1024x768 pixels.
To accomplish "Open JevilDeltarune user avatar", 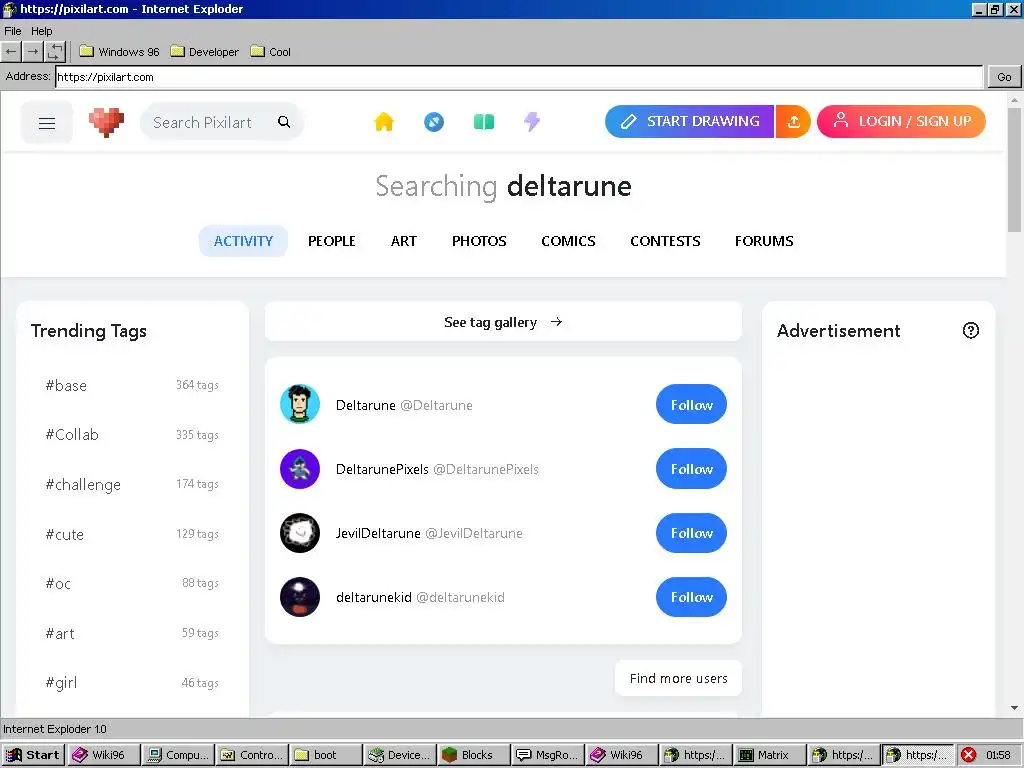I will tap(300, 533).
